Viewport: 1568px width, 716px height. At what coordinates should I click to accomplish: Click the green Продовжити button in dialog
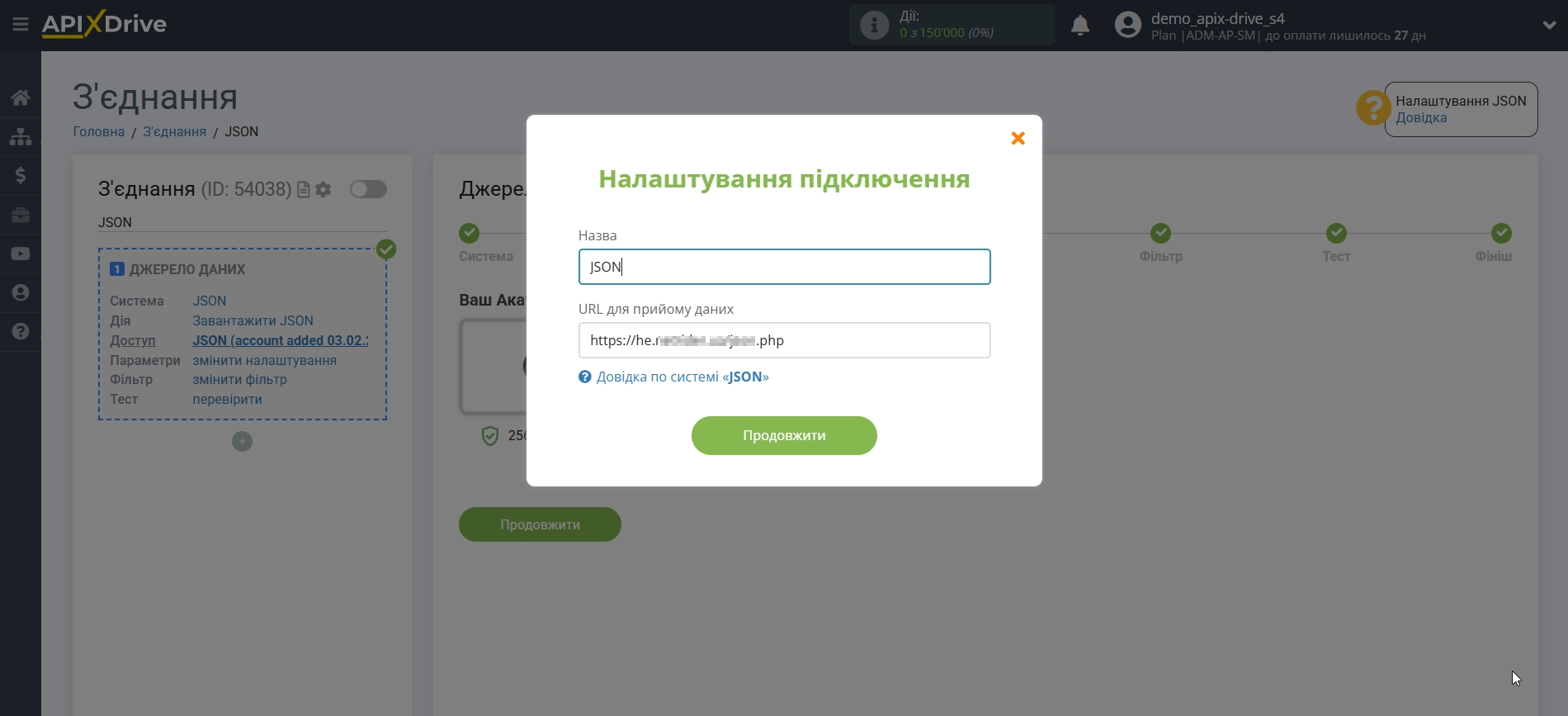coord(784,435)
